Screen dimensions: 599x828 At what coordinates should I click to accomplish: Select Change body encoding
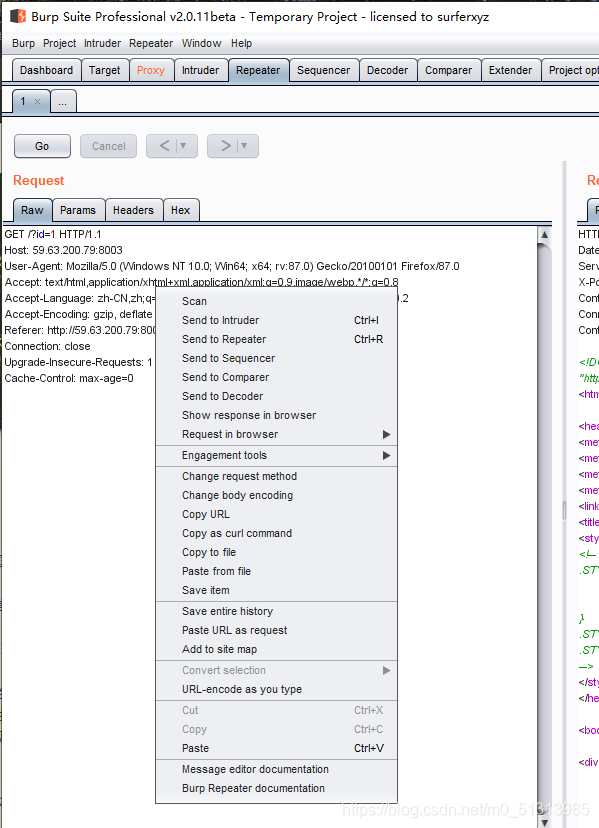pyautogui.click(x=276, y=495)
